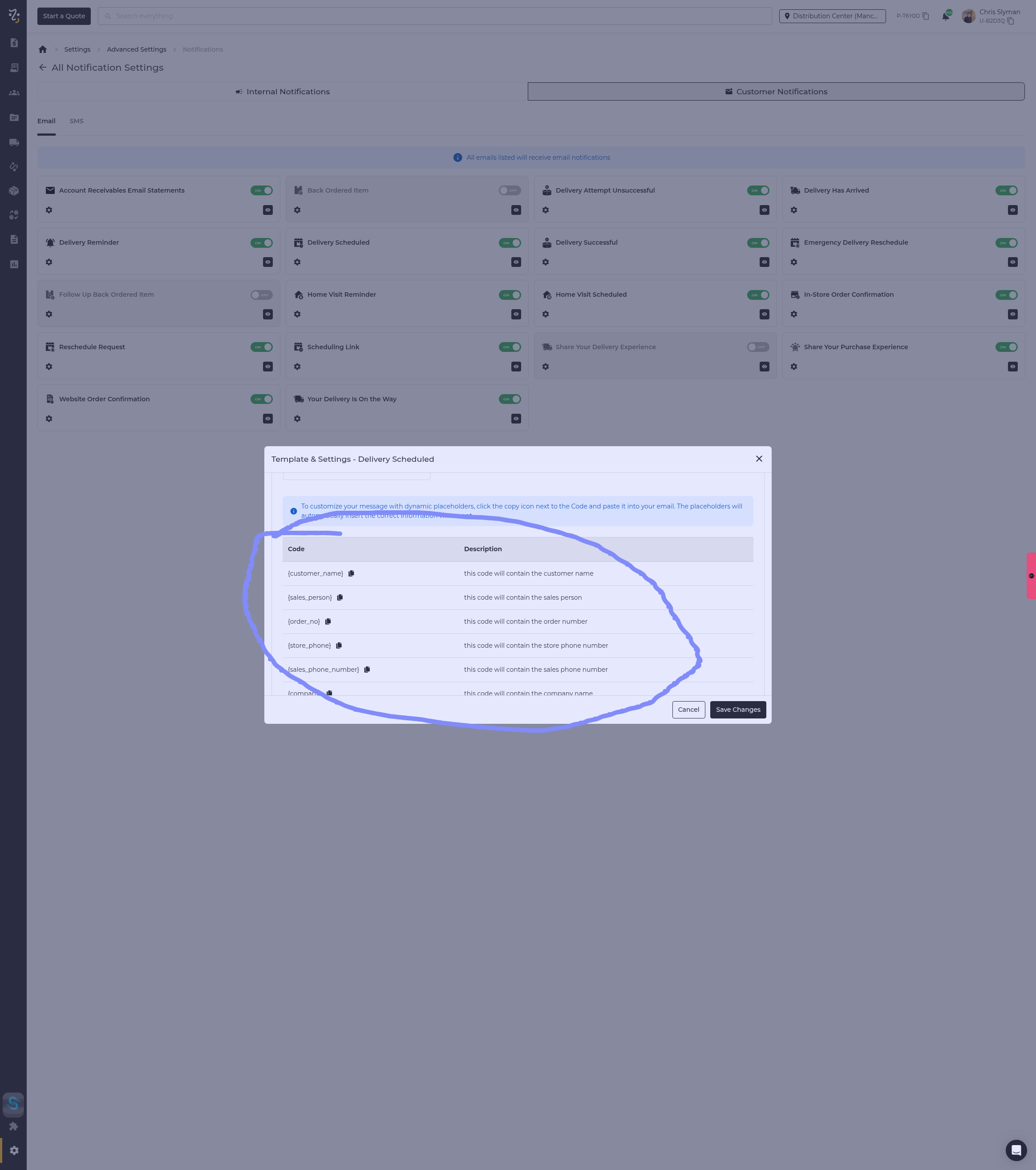Viewport: 1036px width, 1170px height.
Task: Copy the {customer_name} placeholder code
Action: 351,573
